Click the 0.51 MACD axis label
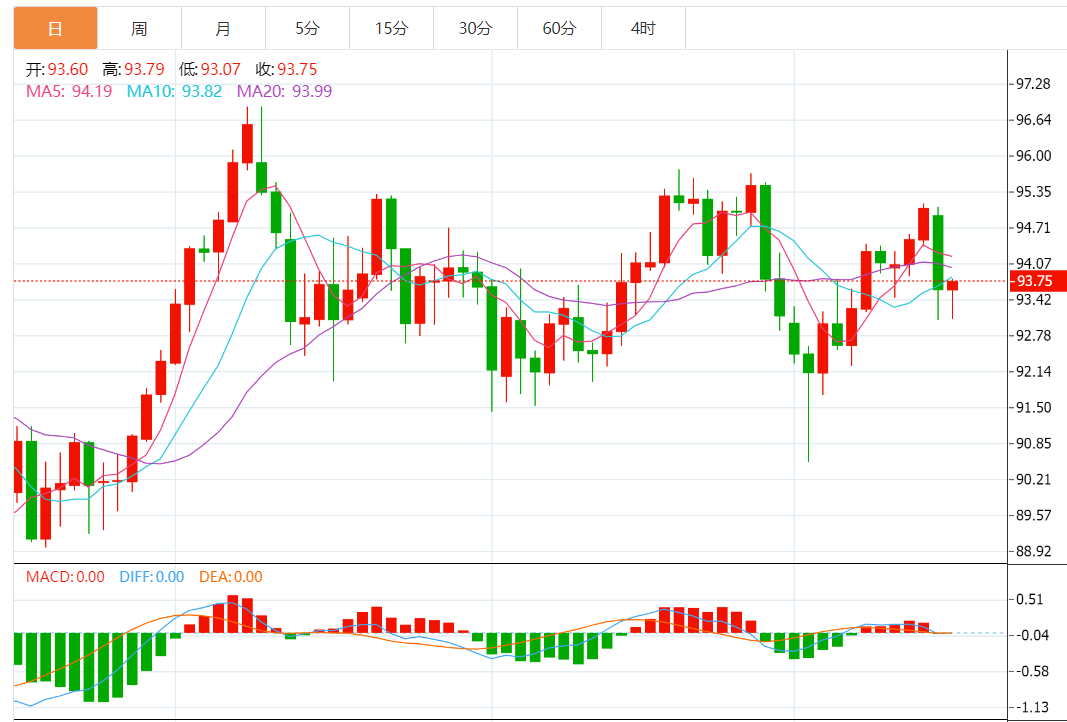Image resolution: width=1067 pixels, height=722 pixels. (x=1030, y=600)
